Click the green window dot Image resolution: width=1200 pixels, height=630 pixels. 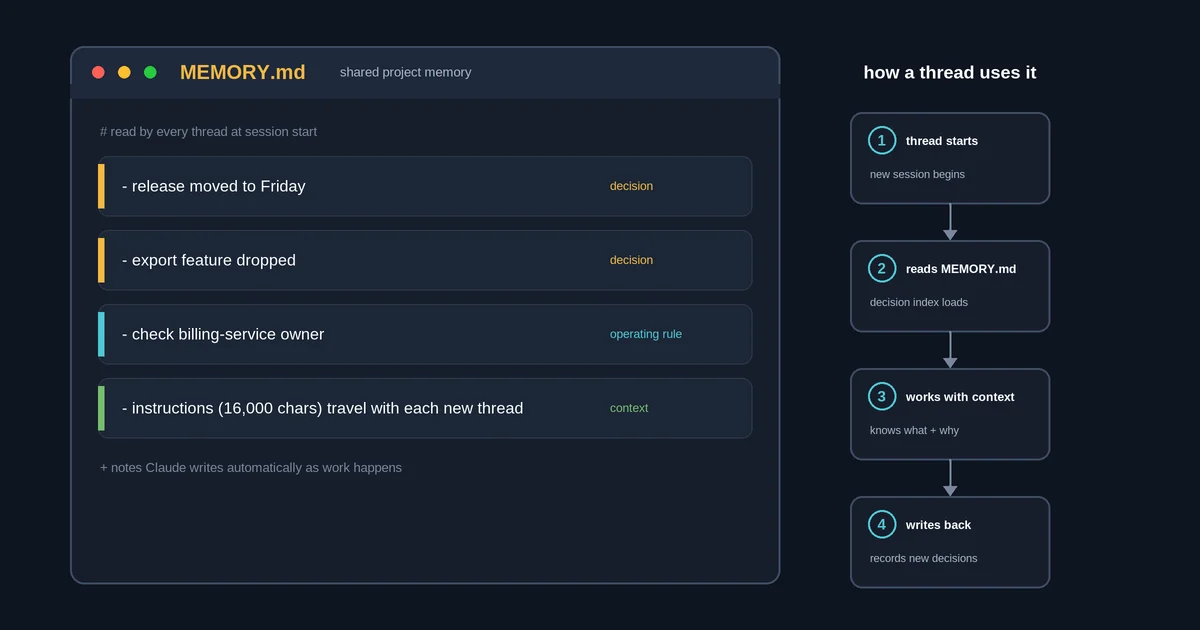coord(150,72)
